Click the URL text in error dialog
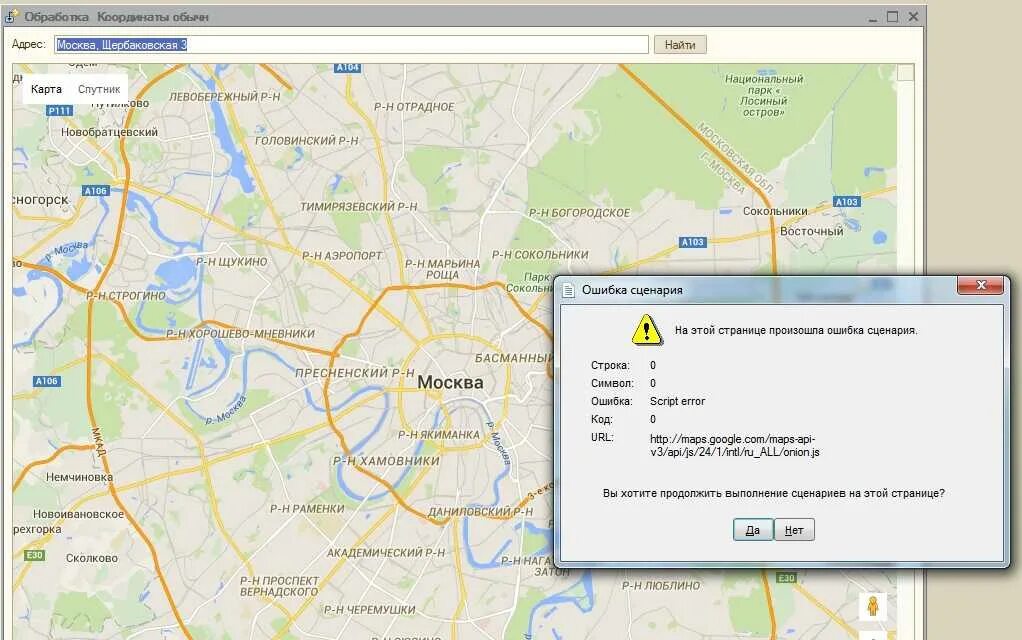The width and height of the screenshot is (1022, 640). click(x=735, y=446)
